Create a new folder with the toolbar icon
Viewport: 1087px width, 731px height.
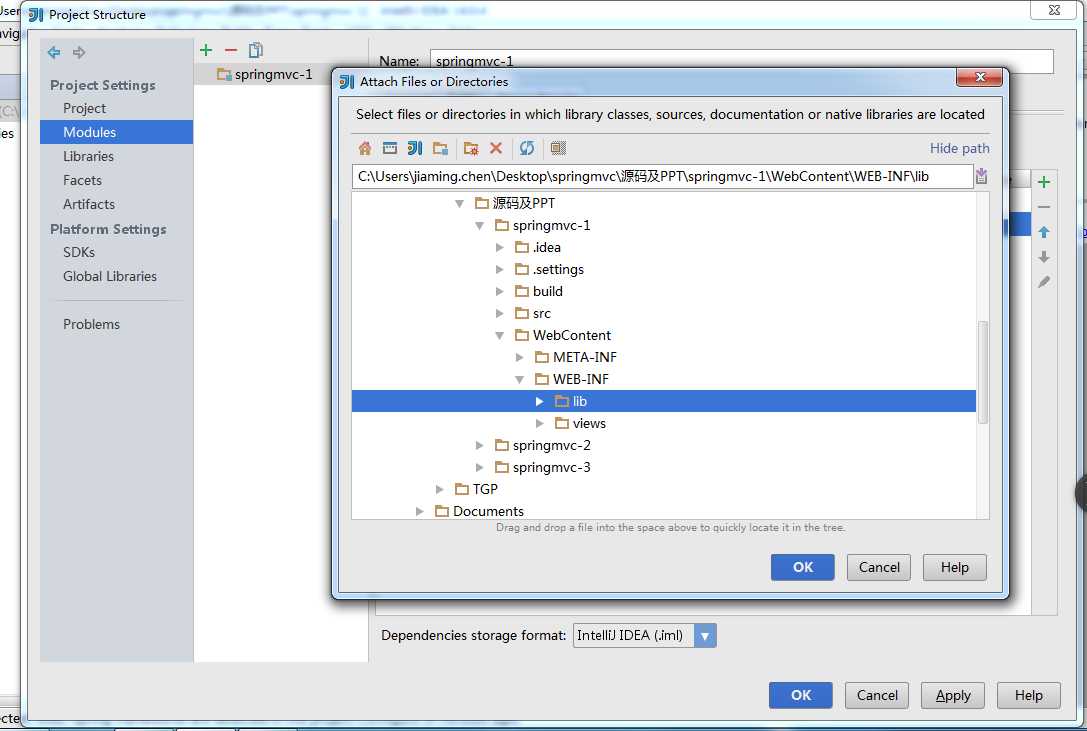(x=471, y=148)
